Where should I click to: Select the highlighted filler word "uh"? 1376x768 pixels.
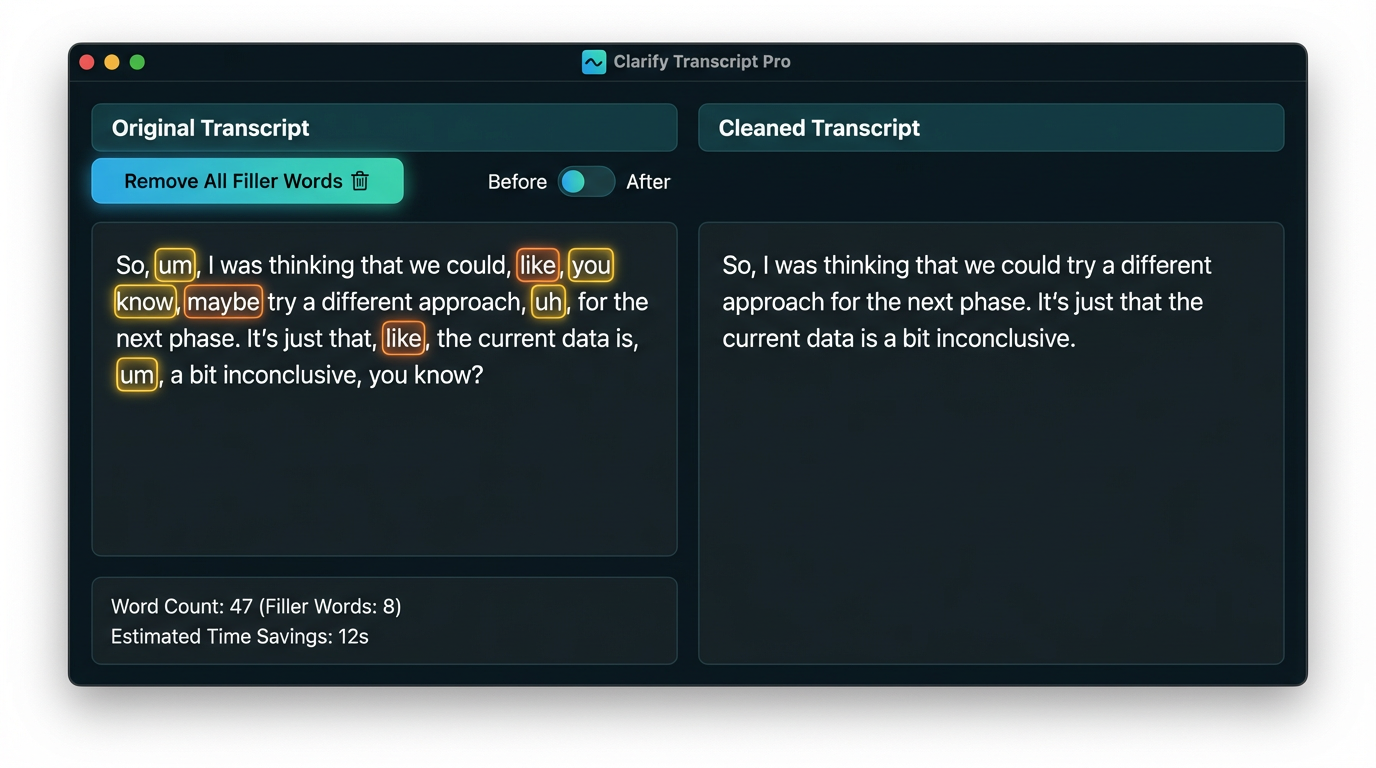click(x=548, y=302)
